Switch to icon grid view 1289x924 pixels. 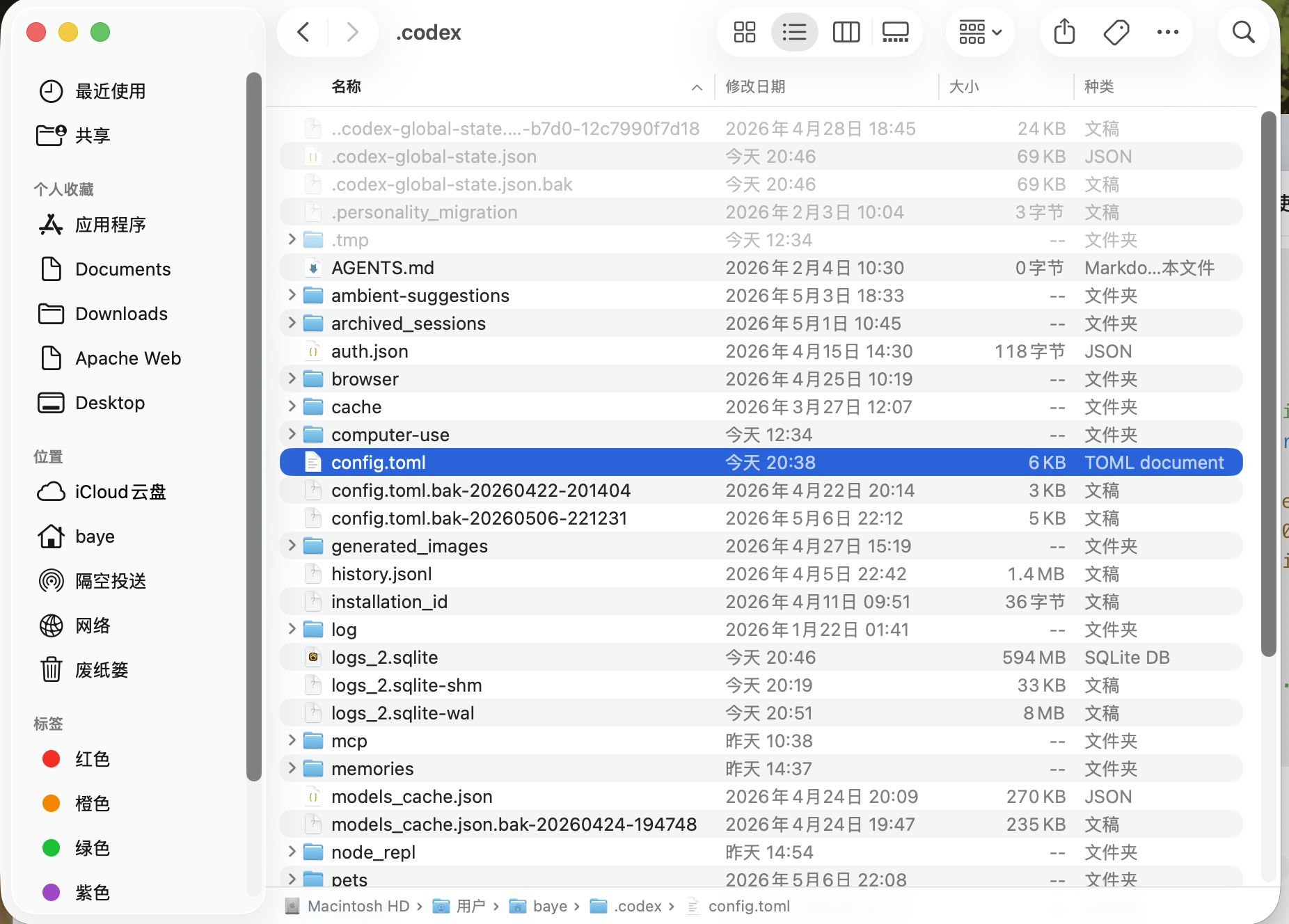point(744,32)
